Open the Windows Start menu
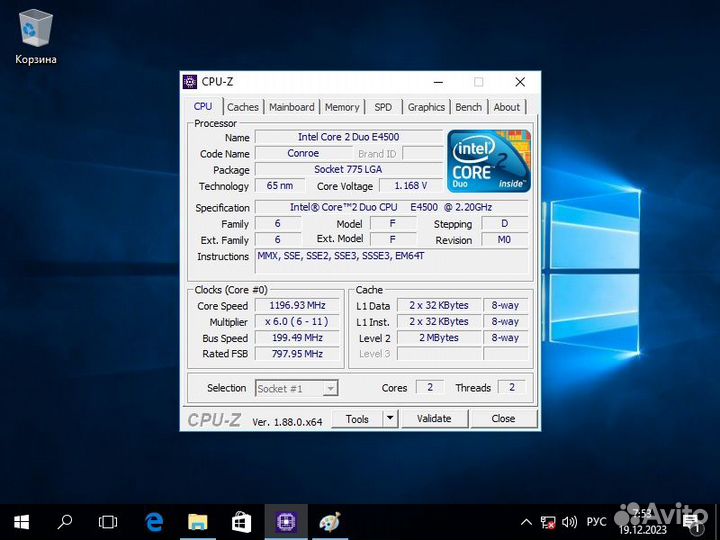Viewport: 720px width, 540px height. [x=21, y=522]
